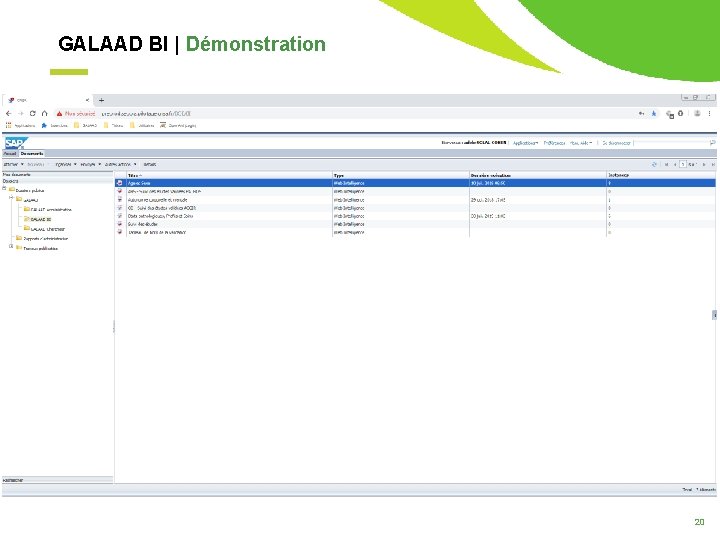Reload the page with the refresh icon

pos(33,113)
